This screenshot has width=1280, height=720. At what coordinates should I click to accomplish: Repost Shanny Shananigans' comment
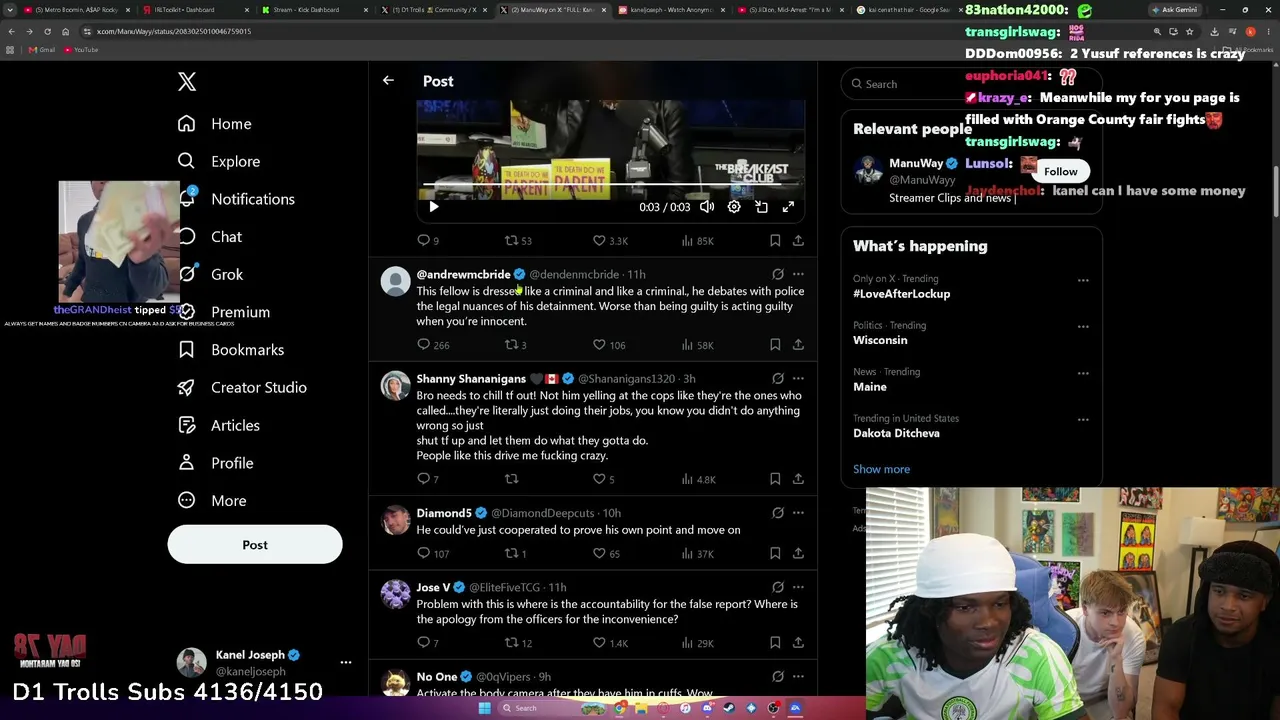[511, 479]
